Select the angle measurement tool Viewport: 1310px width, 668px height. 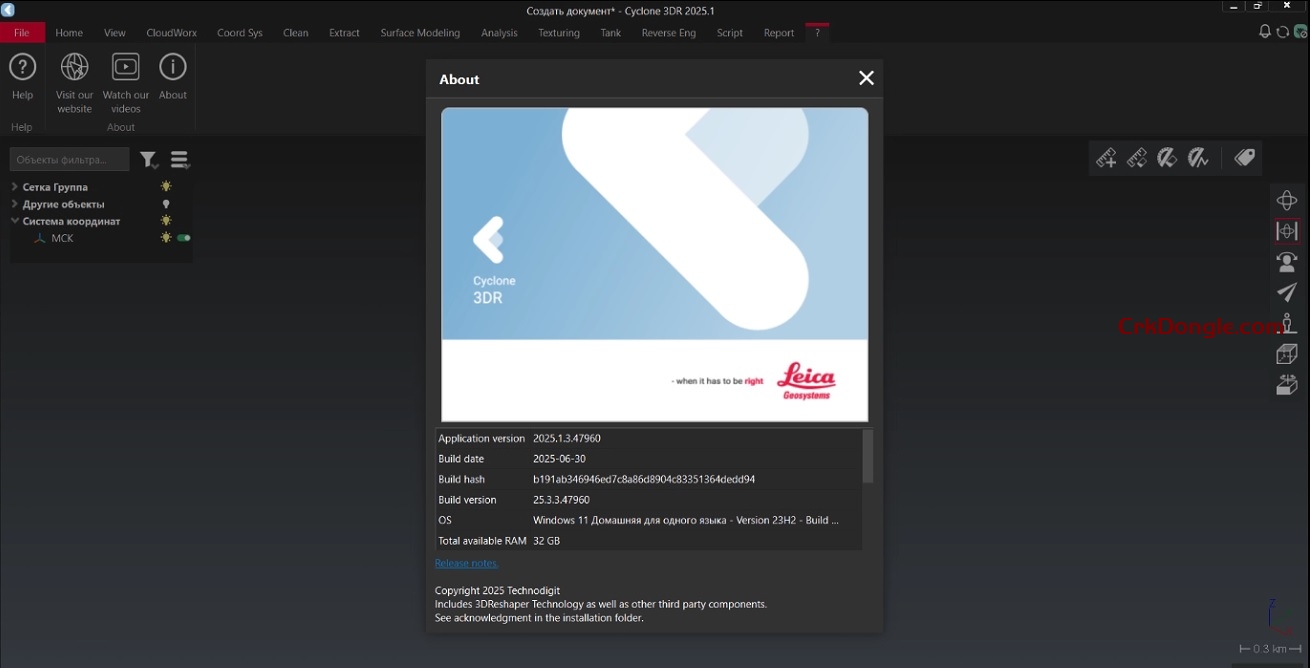tap(1168, 157)
